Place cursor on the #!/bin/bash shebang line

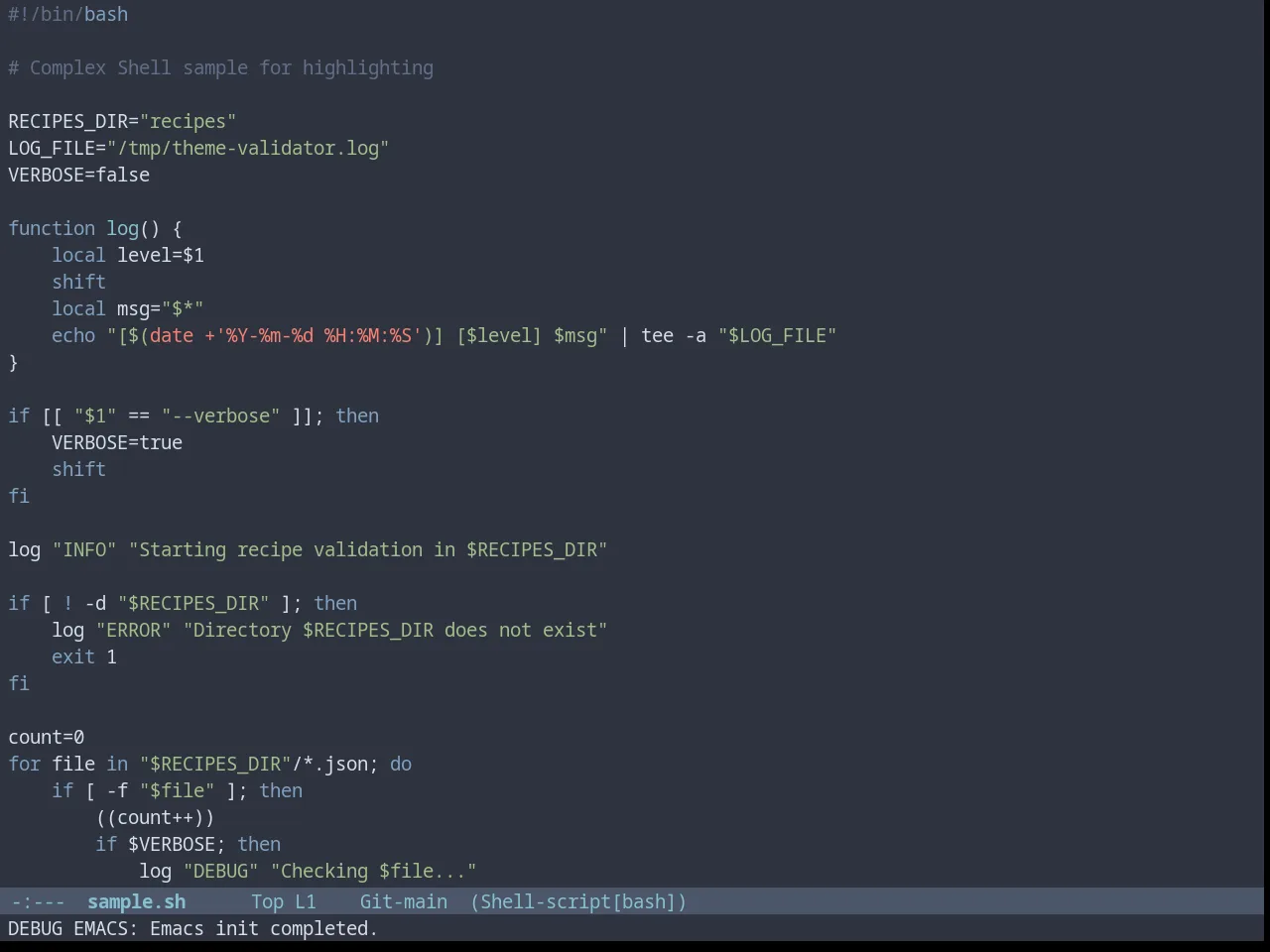pos(67,14)
